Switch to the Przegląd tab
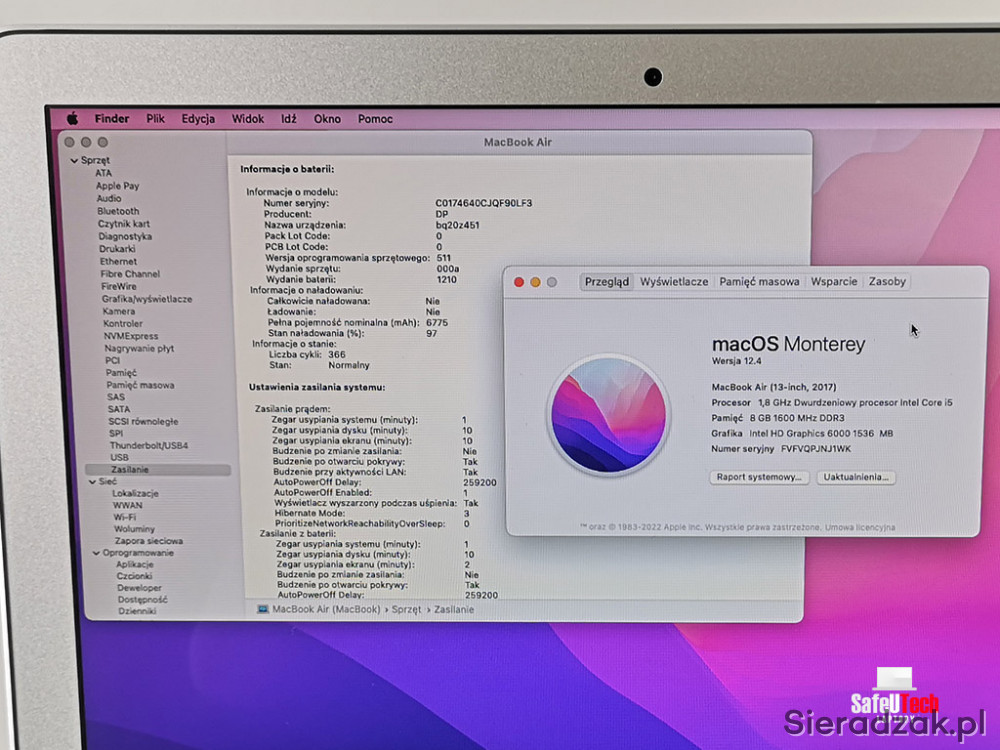Screen dimensions: 1000x750 point(607,282)
